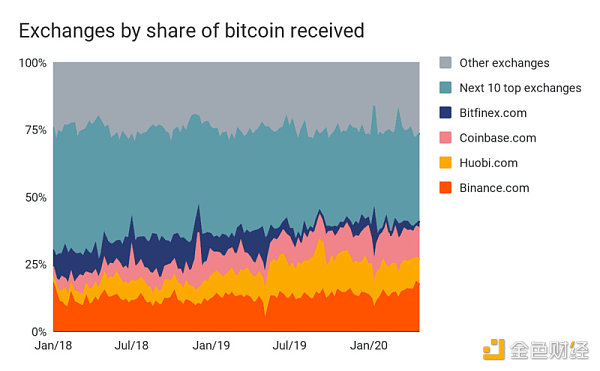Click the Coinbase.com pink legend swatch

pos(445,138)
